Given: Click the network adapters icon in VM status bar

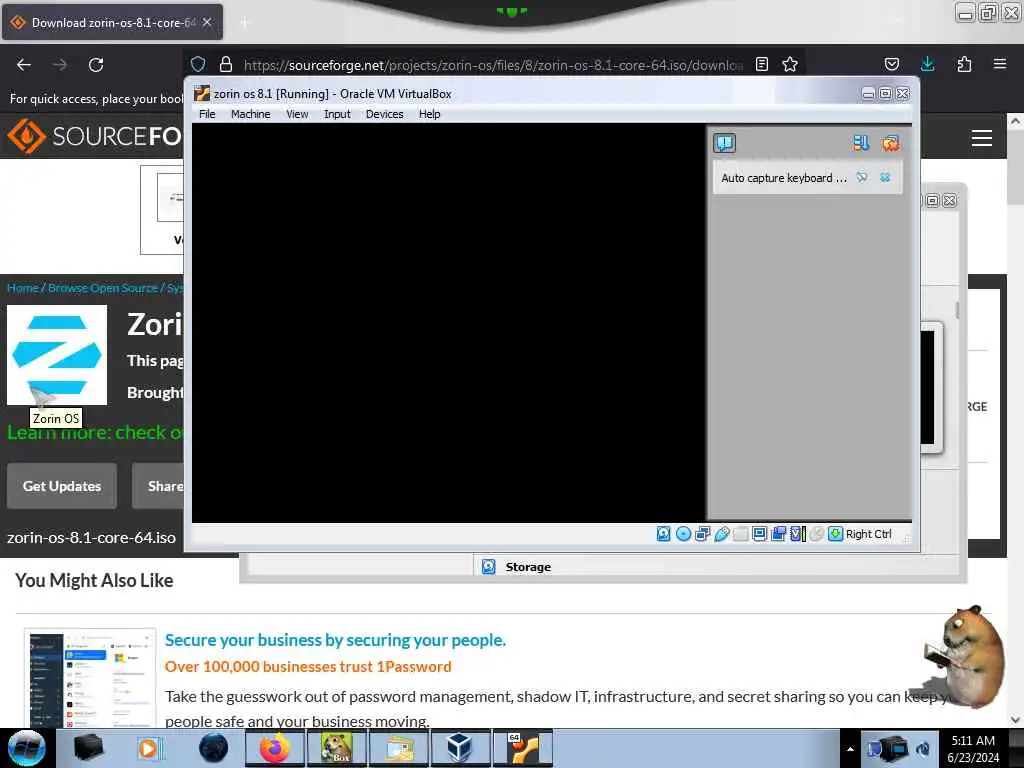Looking at the screenshot, I should 703,534.
